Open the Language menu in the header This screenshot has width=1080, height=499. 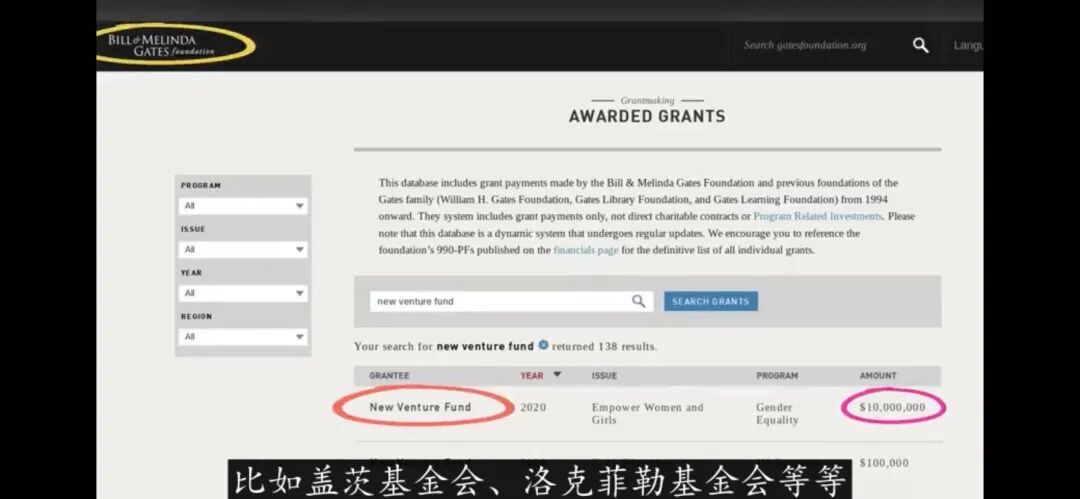968,45
